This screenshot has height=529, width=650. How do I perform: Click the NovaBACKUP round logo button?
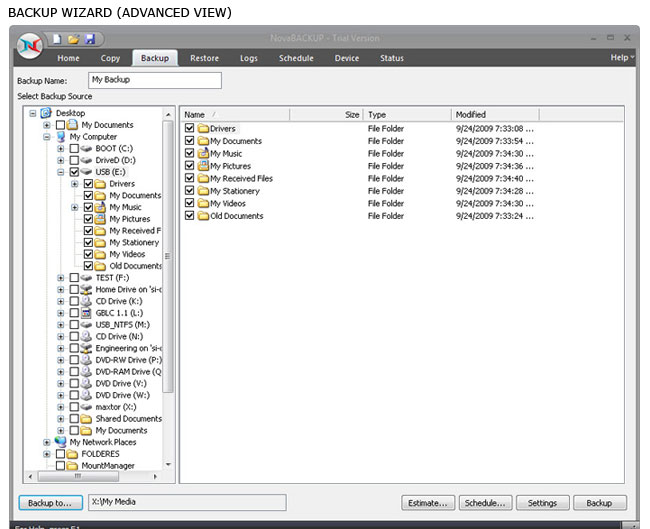point(30,45)
